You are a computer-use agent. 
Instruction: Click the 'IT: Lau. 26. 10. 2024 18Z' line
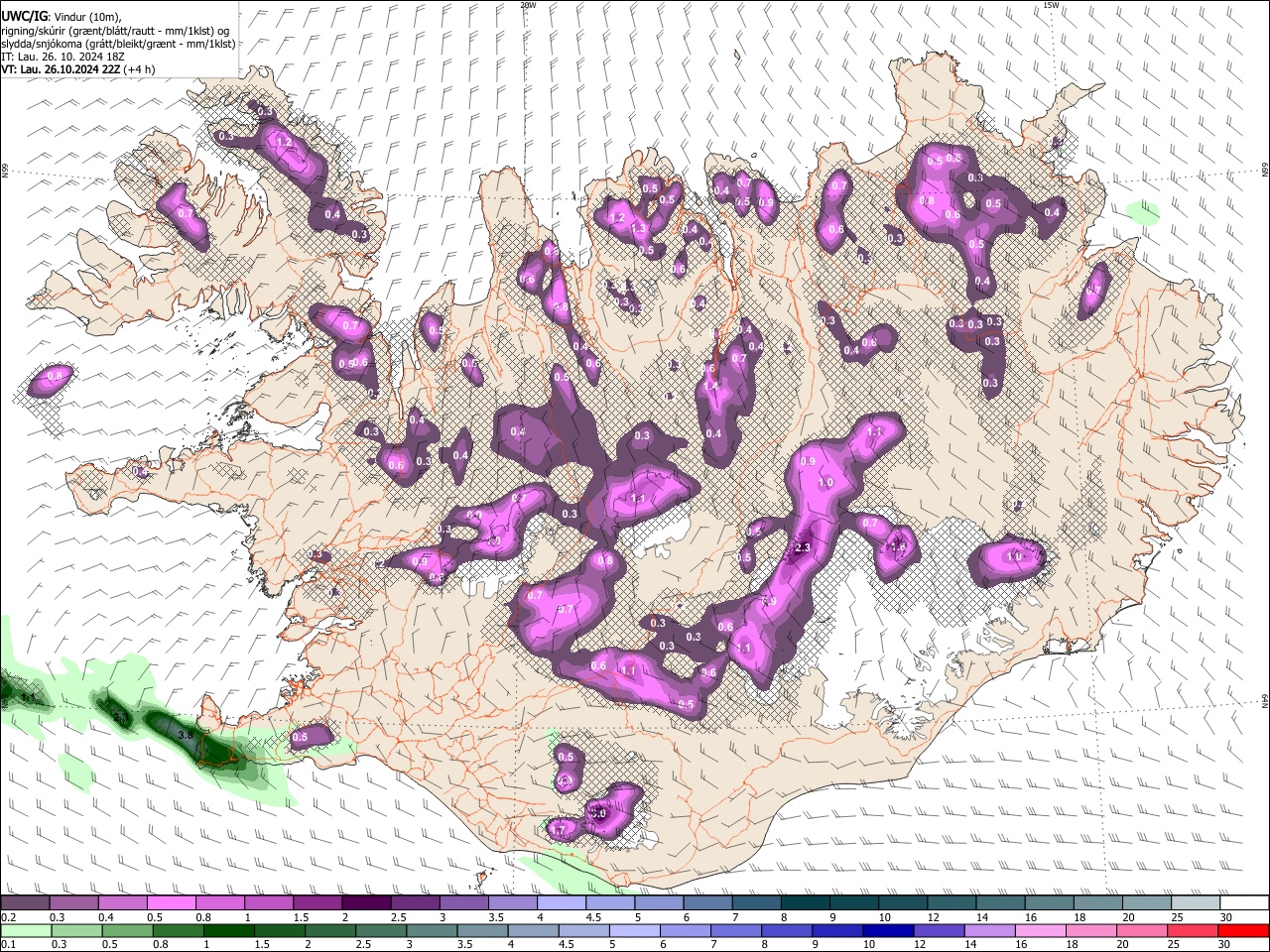tap(63, 57)
